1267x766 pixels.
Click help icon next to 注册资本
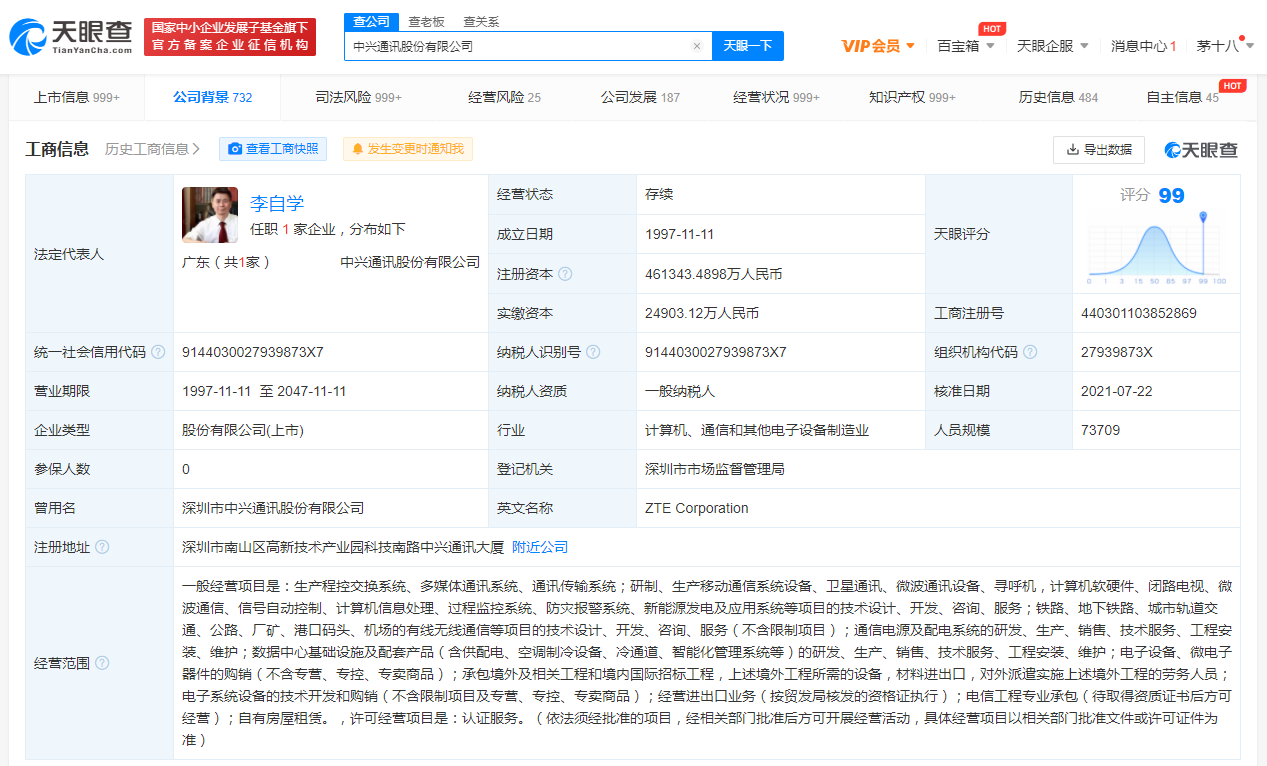click(x=566, y=274)
